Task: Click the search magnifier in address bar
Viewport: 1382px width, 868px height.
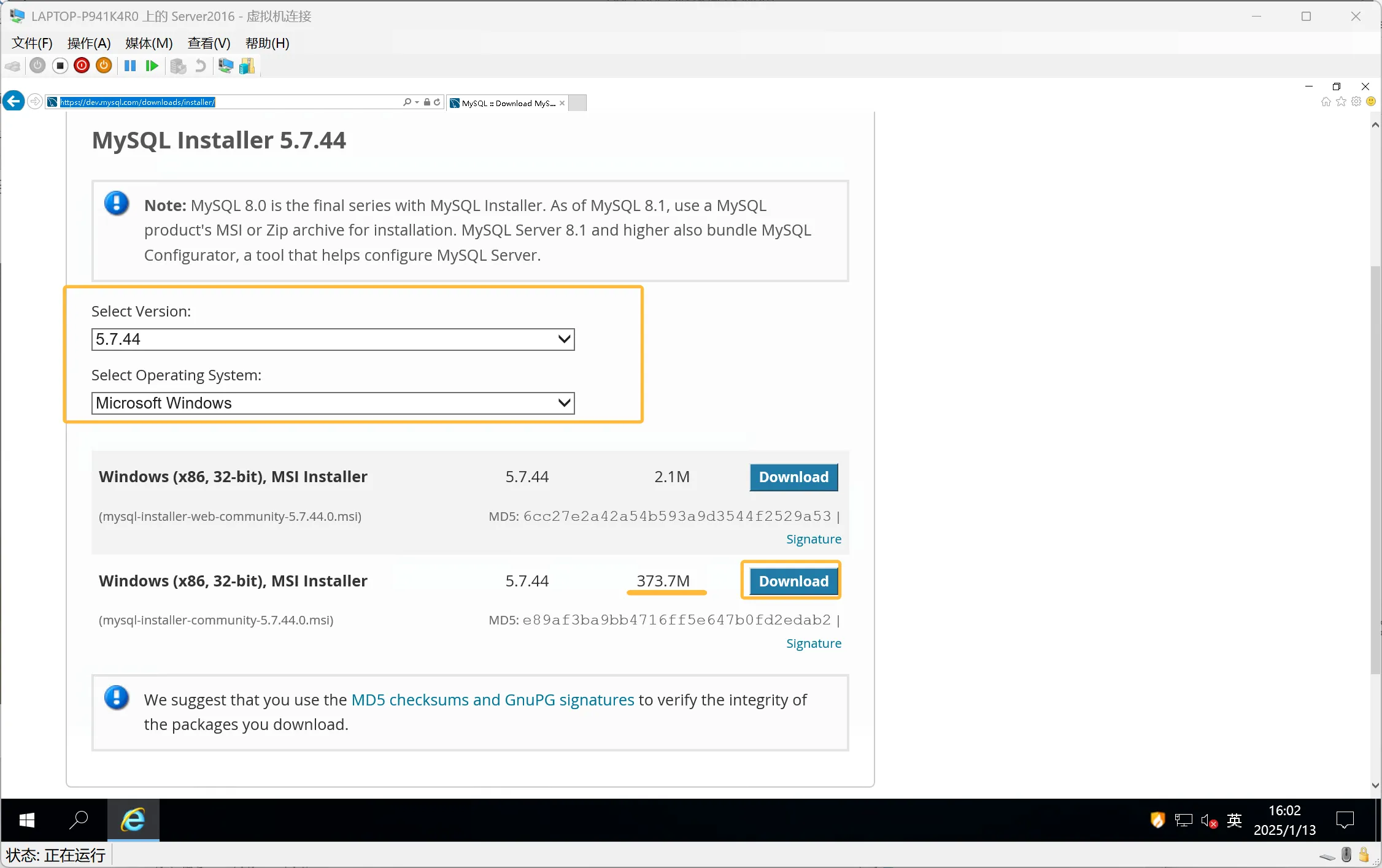Action: (407, 102)
